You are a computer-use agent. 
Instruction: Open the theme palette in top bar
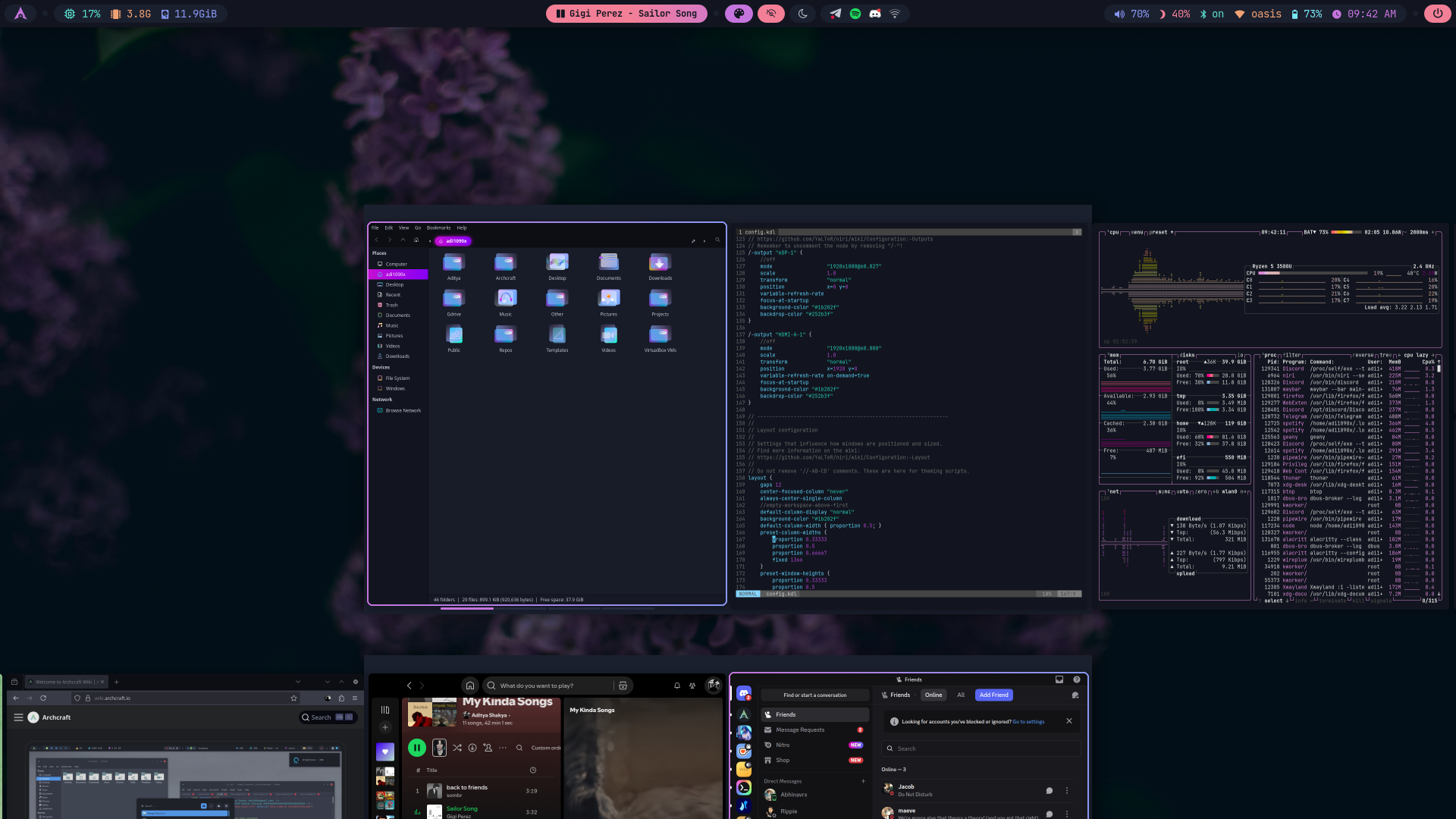tap(739, 14)
